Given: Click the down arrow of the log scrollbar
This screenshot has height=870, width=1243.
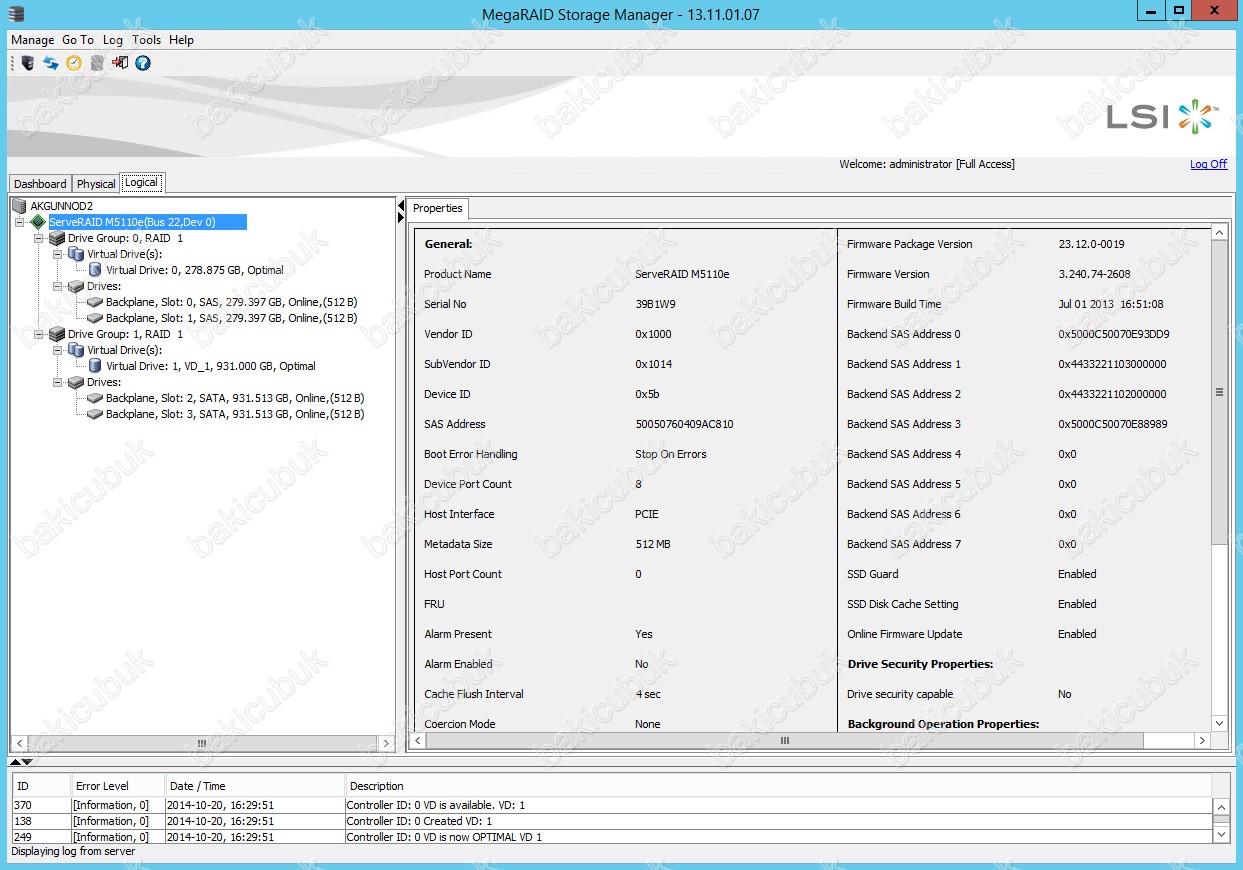Looking at the screenshot, I should [x=1221, y=832].
